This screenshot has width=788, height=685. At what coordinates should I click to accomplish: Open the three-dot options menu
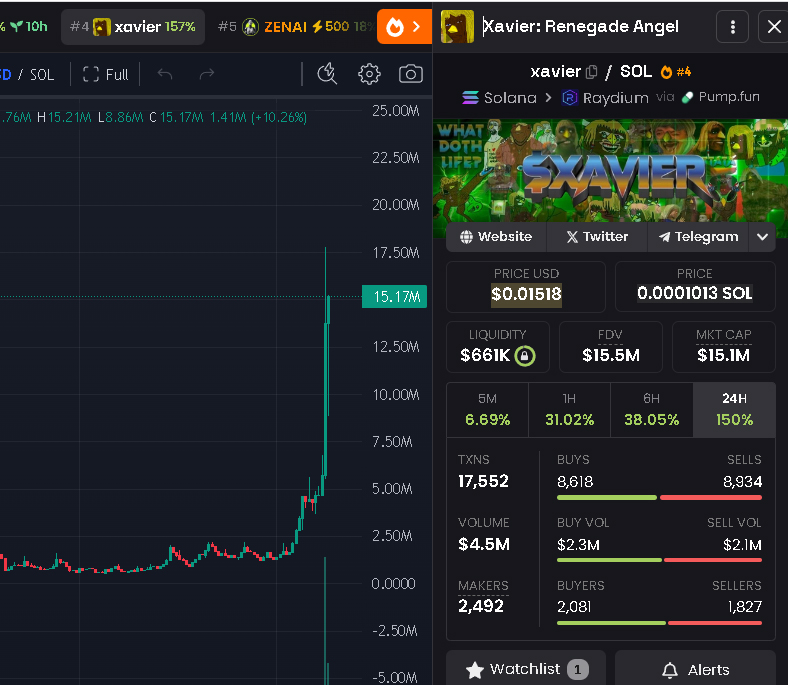coord(732,27)
